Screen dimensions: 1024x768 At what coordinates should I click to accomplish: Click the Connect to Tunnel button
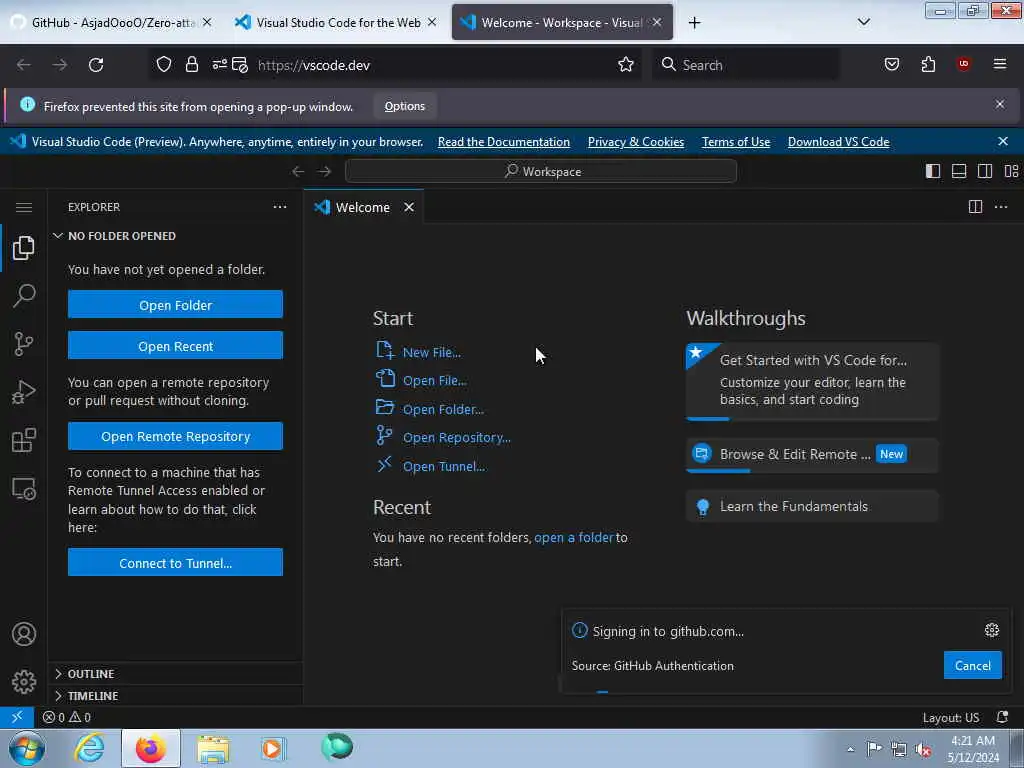click(x=175, y=562)
